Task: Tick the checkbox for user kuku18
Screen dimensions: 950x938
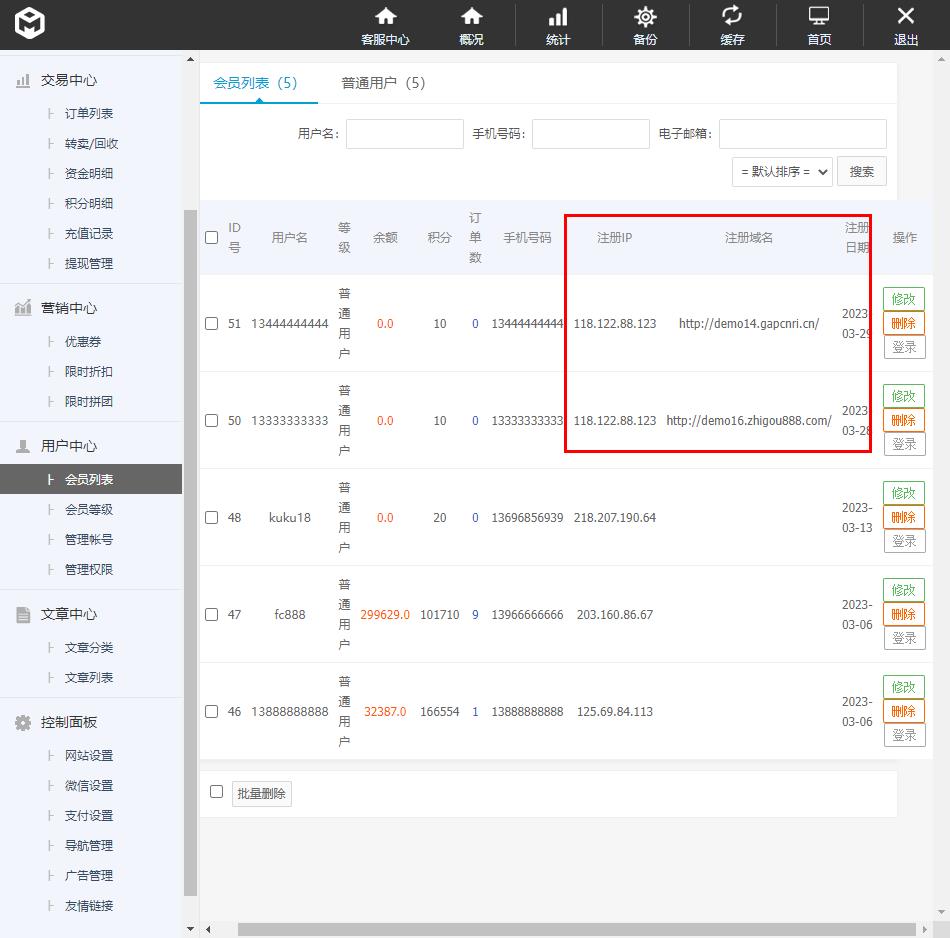Action: (x=211, y=518)
